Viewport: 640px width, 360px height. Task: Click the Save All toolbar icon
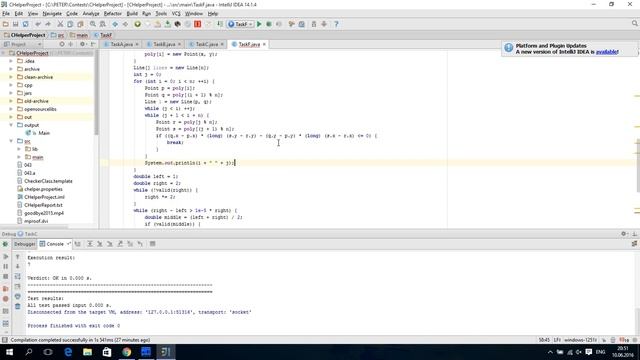pos(16,24)
